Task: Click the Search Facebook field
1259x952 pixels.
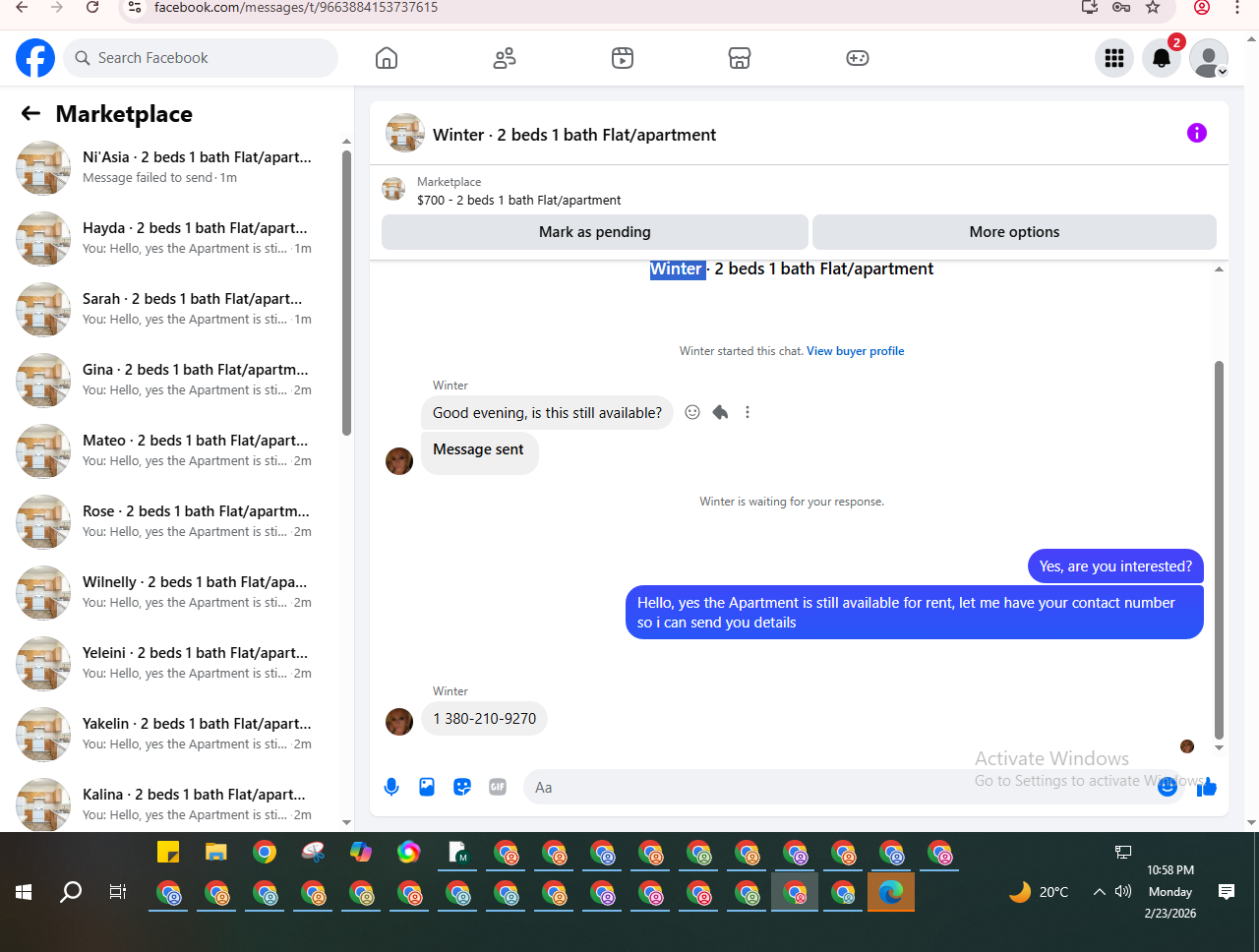Action: 201,58
